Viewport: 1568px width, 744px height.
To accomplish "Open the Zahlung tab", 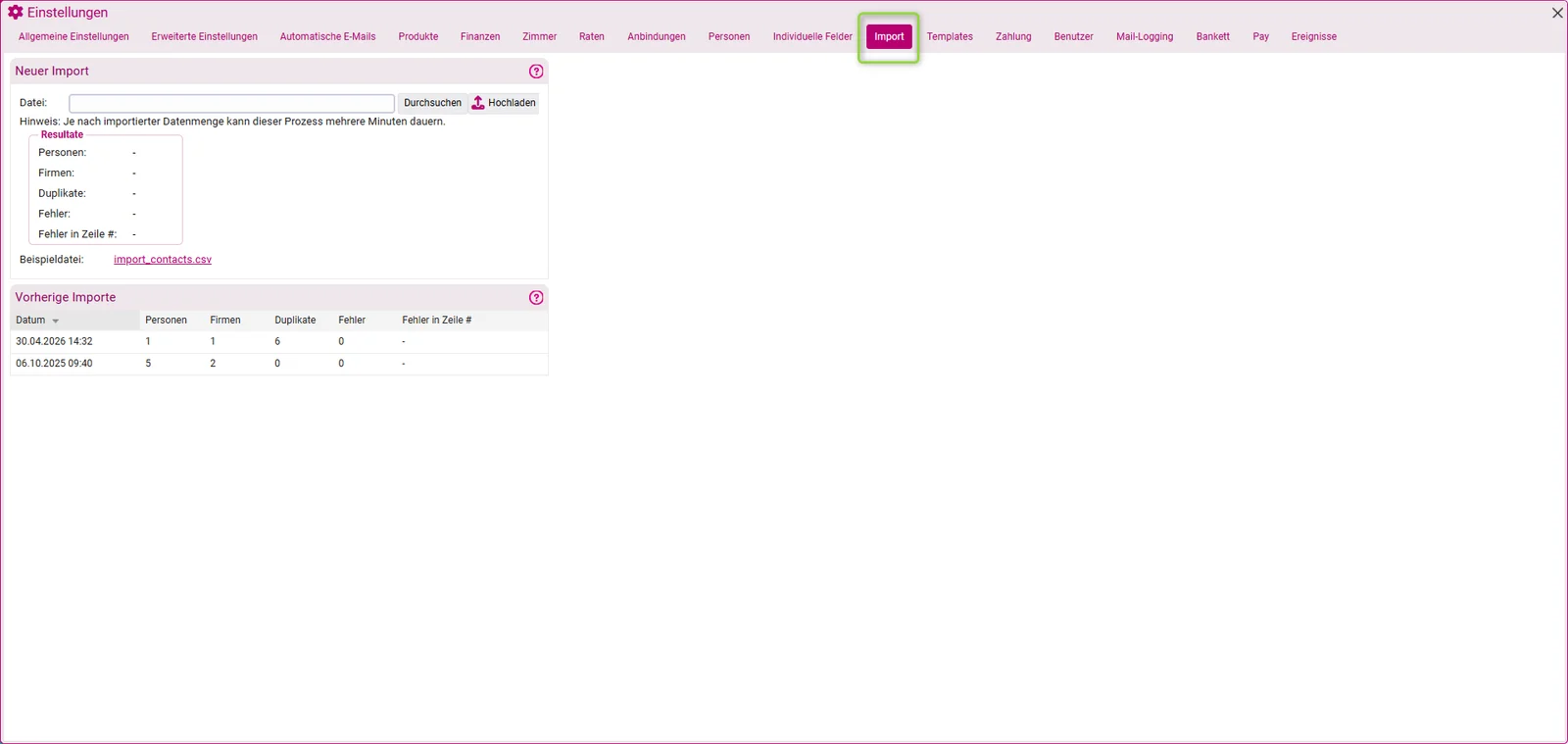I will 1013,37.
